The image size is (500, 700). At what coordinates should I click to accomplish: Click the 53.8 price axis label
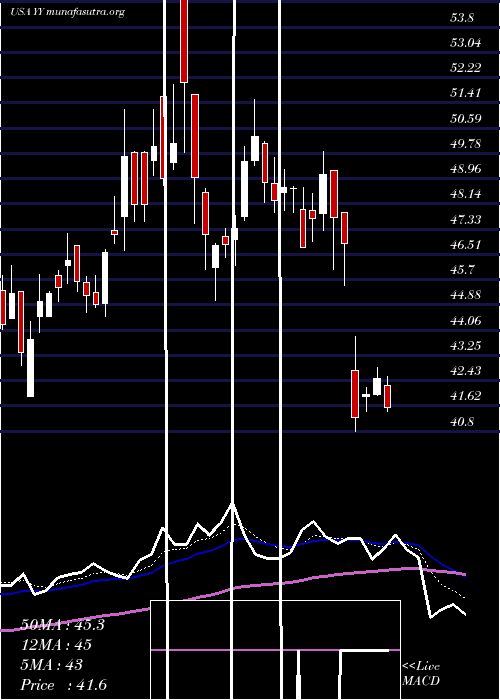[461, 18]
